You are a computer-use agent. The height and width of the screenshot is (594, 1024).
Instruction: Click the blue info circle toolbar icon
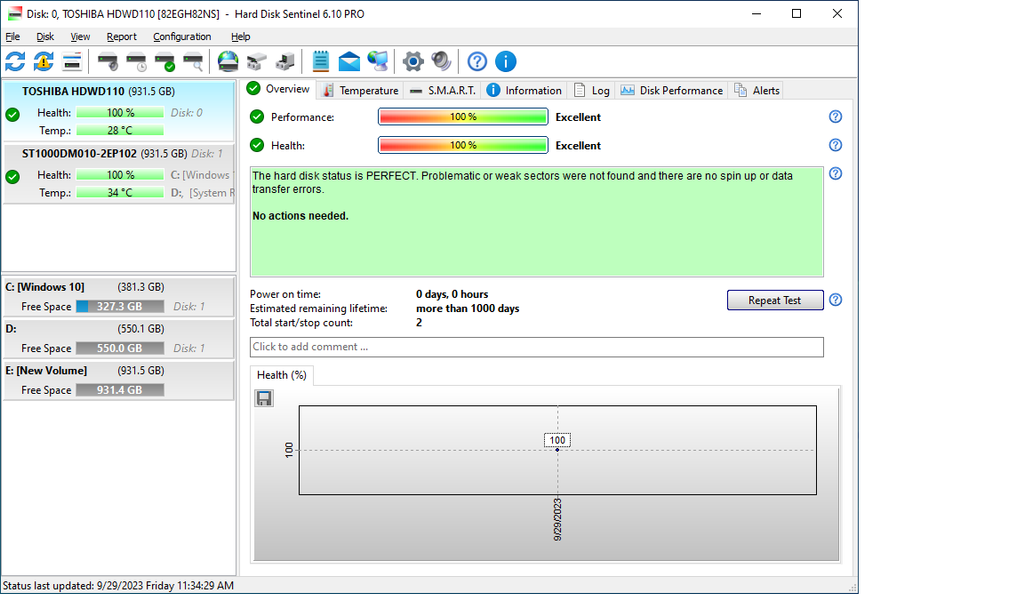pyautogui.click(x=505, y=62)
